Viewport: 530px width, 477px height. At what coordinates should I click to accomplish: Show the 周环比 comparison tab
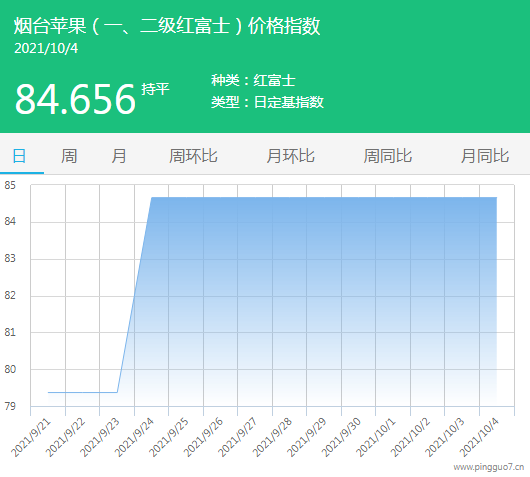(x=193, y=156)
